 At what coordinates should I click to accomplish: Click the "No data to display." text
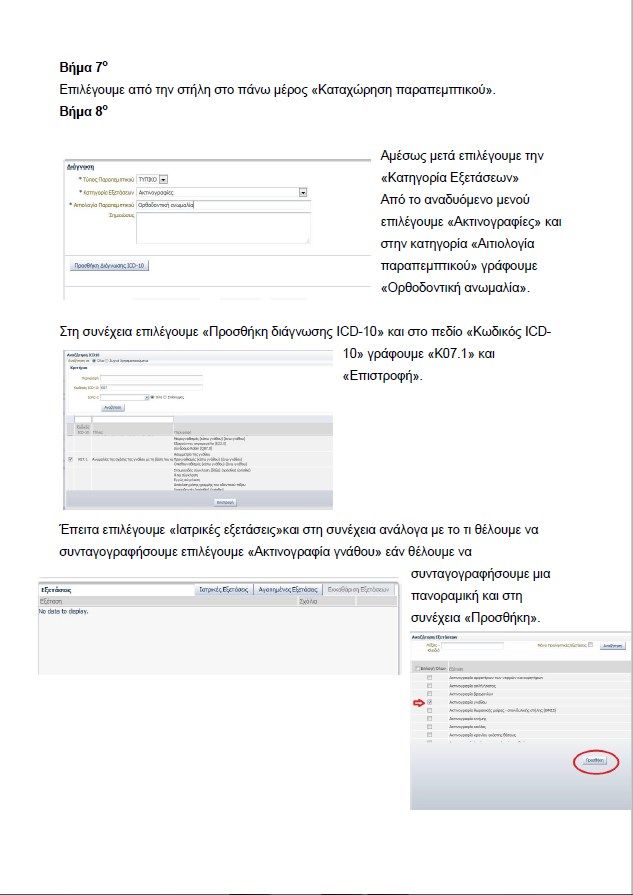point(63,611)
